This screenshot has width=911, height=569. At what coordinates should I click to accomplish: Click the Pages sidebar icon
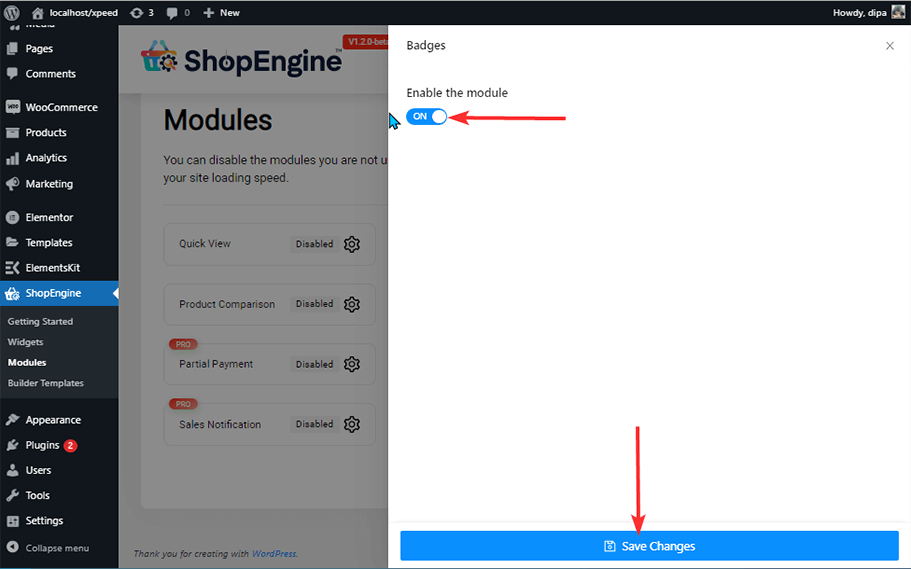pyautogui.click(x=12, y=49)
